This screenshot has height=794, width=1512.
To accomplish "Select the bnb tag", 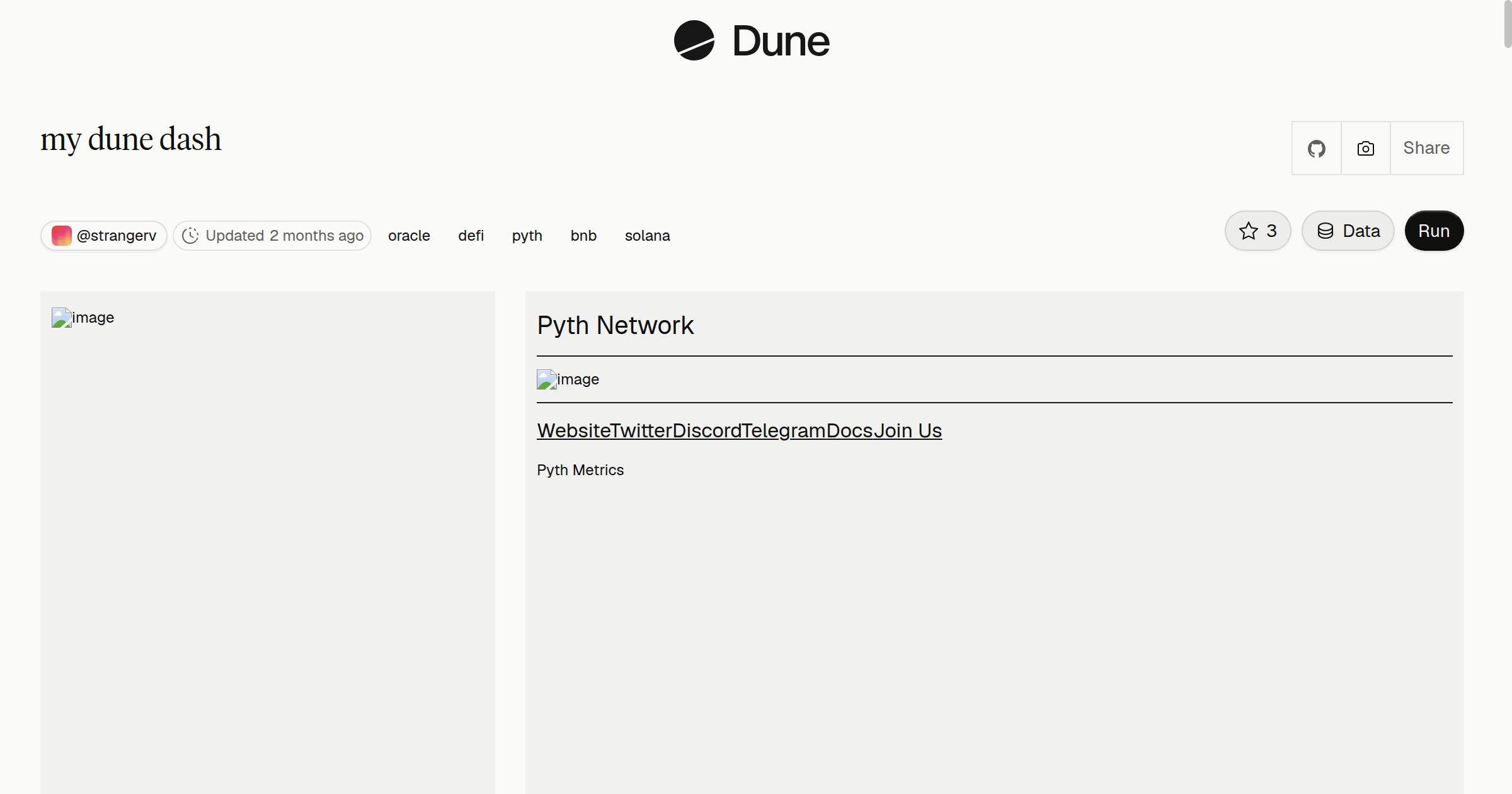I will (583, 236).
